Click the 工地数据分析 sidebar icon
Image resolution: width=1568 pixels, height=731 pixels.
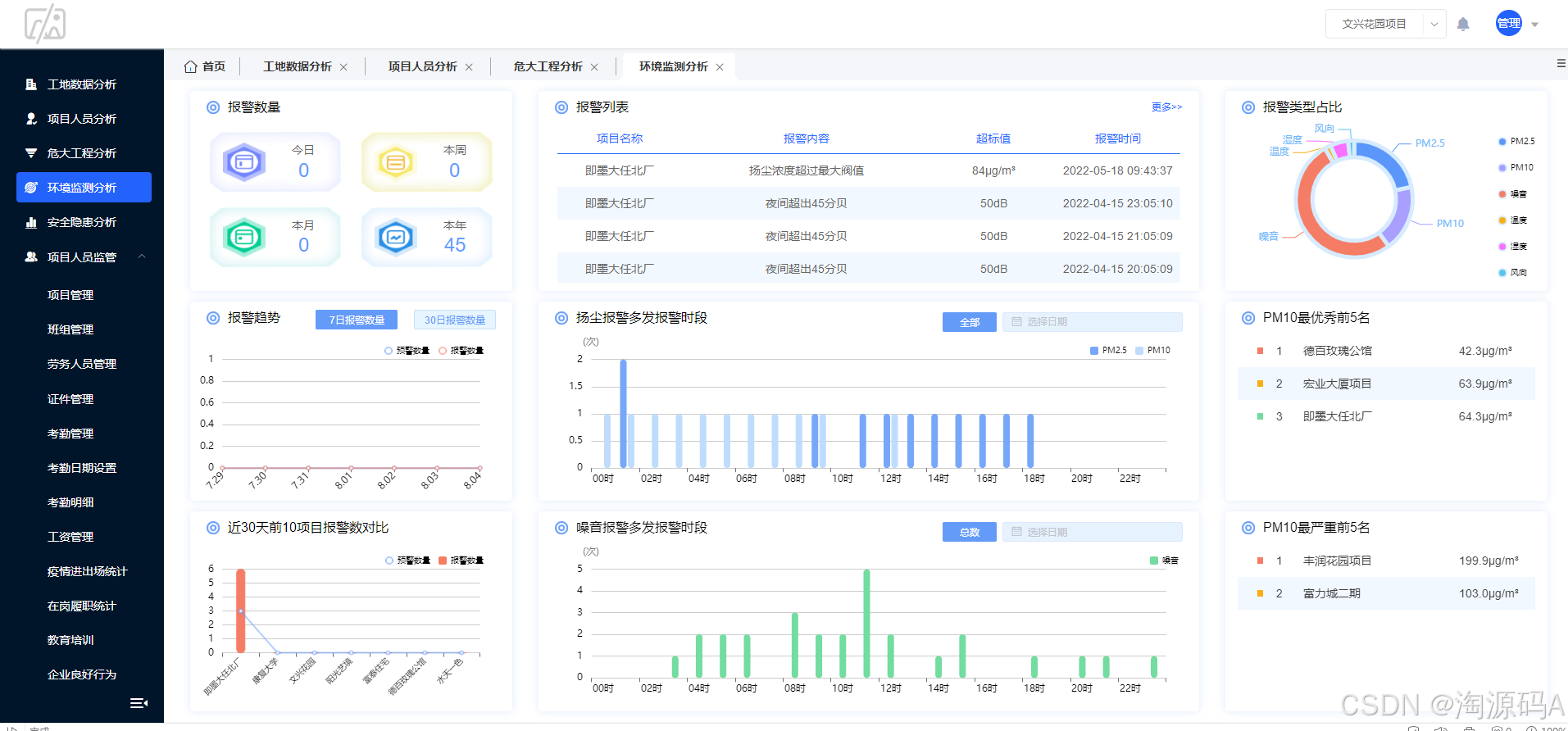coord(31,84)
